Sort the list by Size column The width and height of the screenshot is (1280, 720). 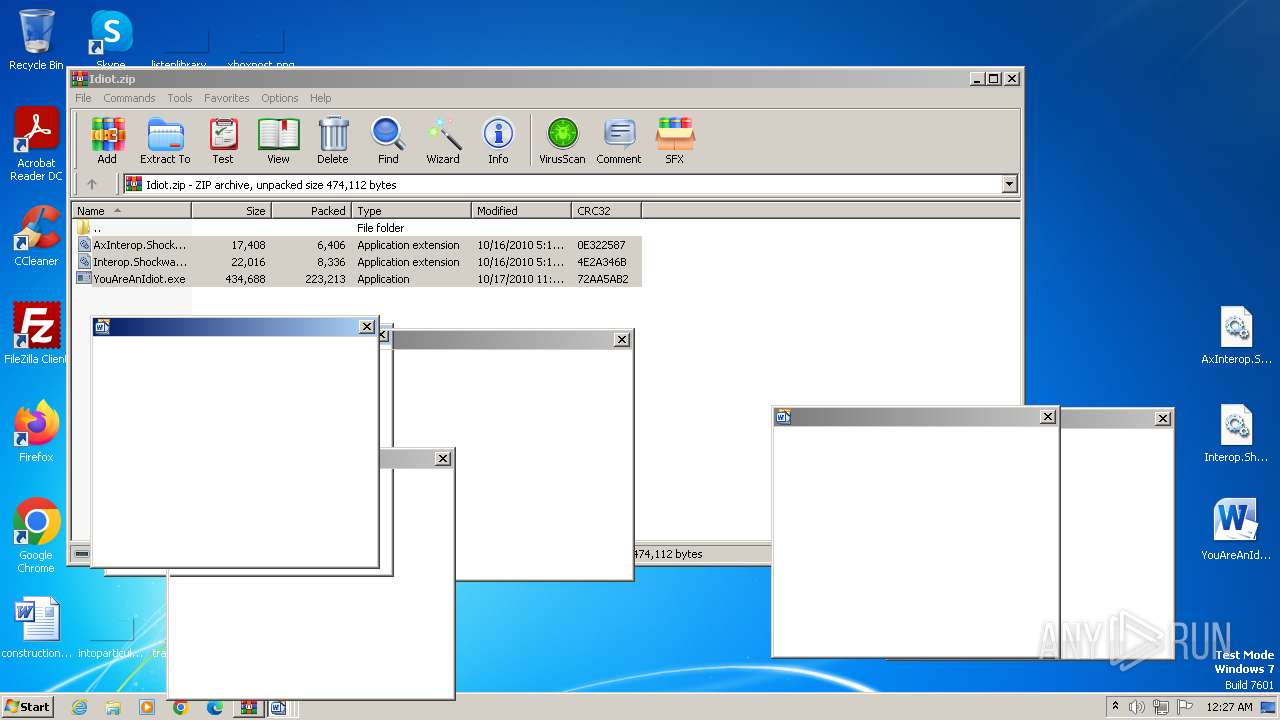231,211
